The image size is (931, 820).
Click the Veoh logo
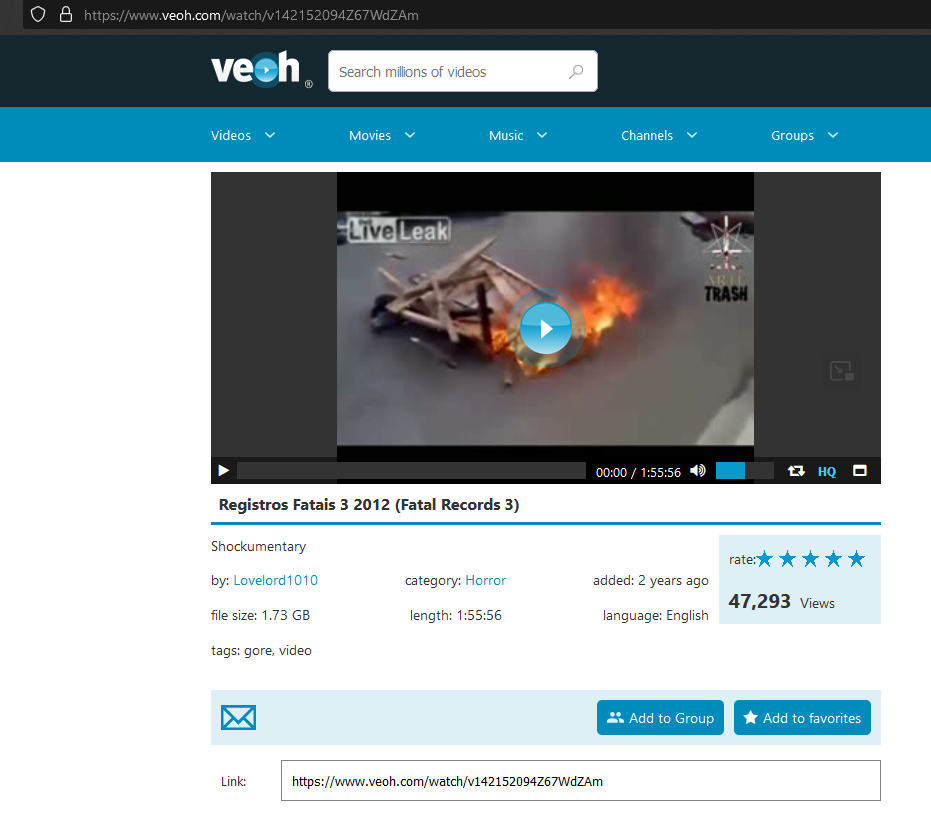click(x=262, y=69)
